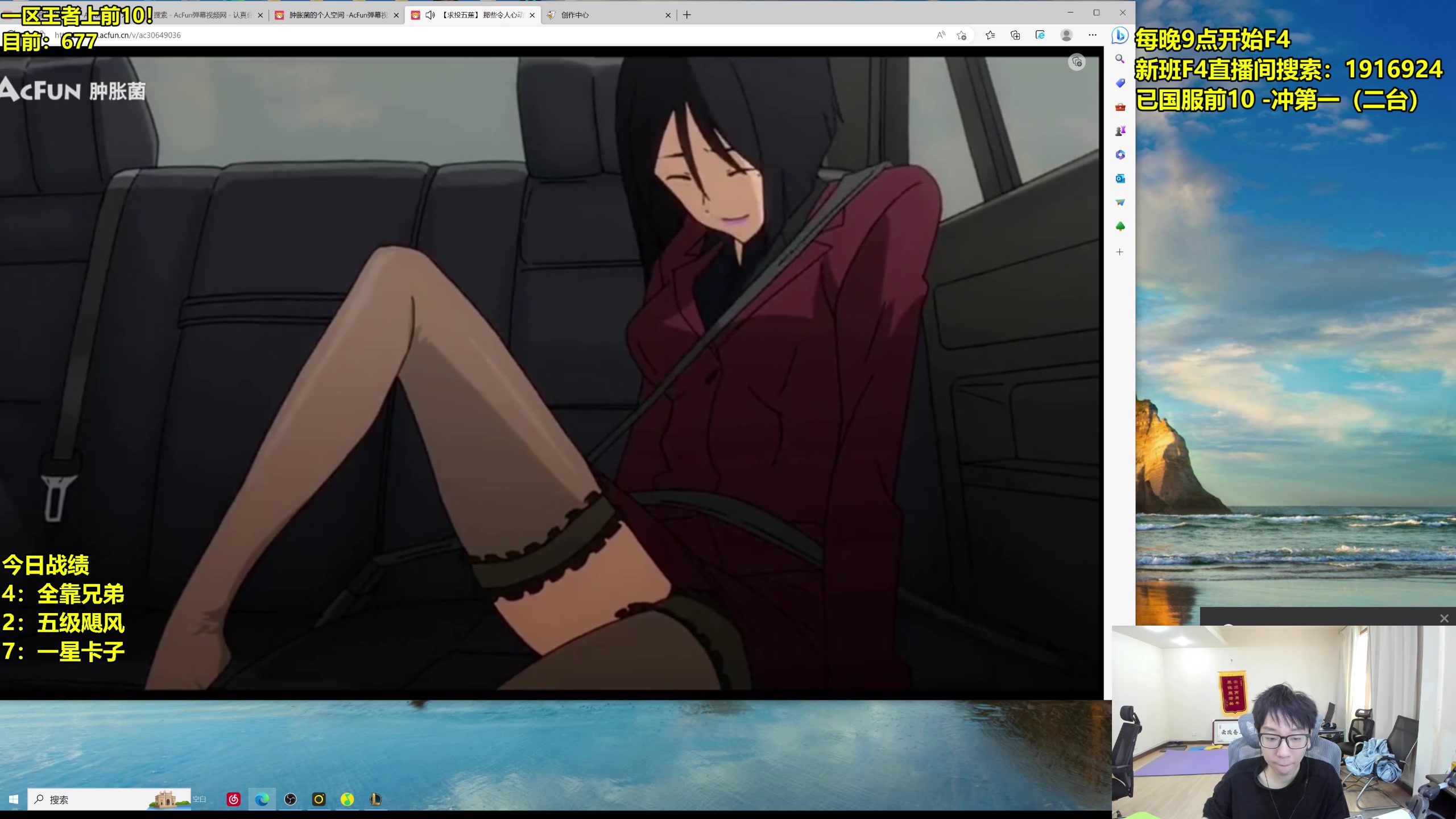Image resolution: width=1456 pixels, height=819 pixels.
Task: Open the Favorites list toolbar icon
Action: click(x=990, y=35)
